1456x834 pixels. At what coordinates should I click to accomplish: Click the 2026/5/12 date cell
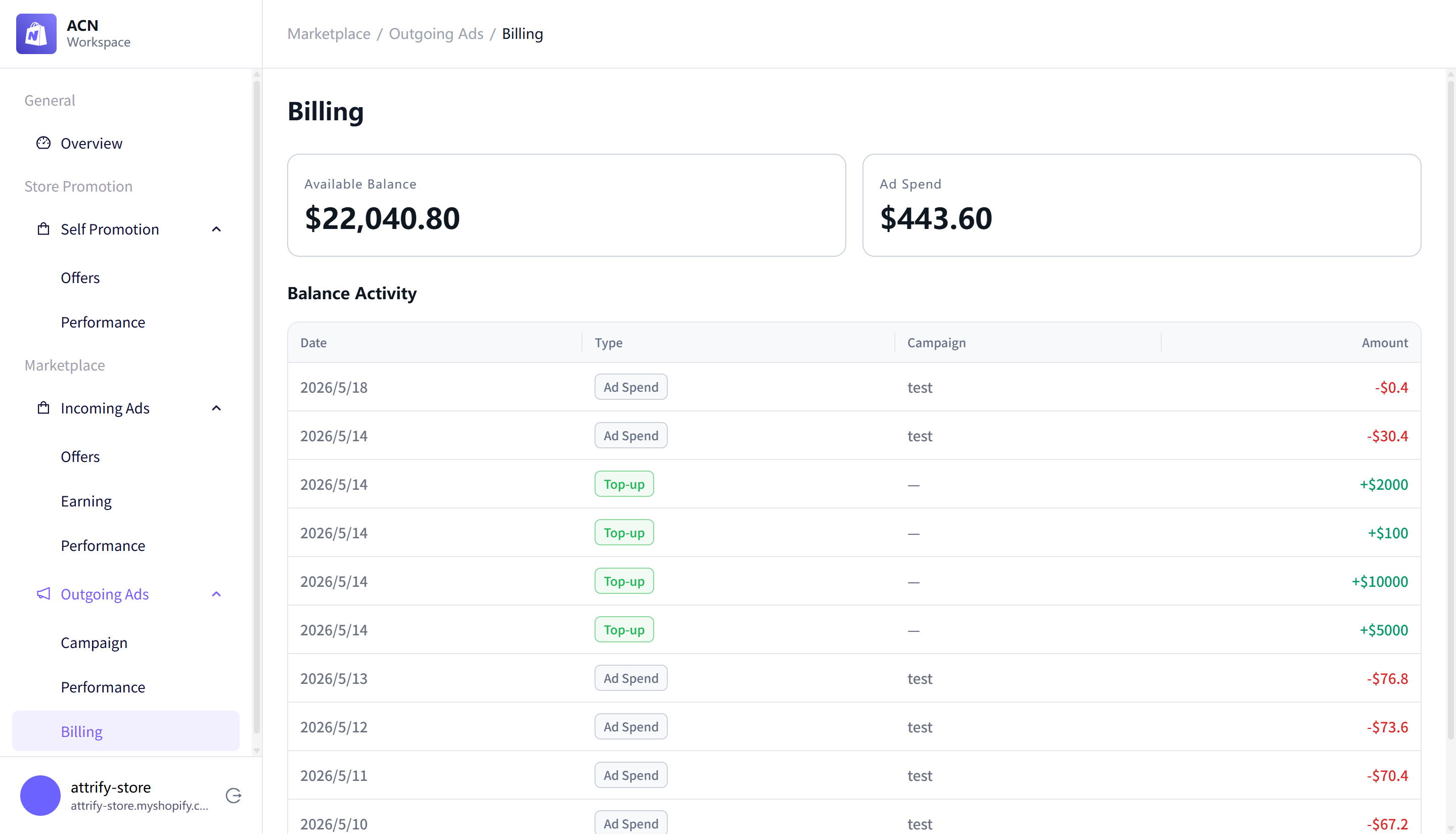[334, 727]
